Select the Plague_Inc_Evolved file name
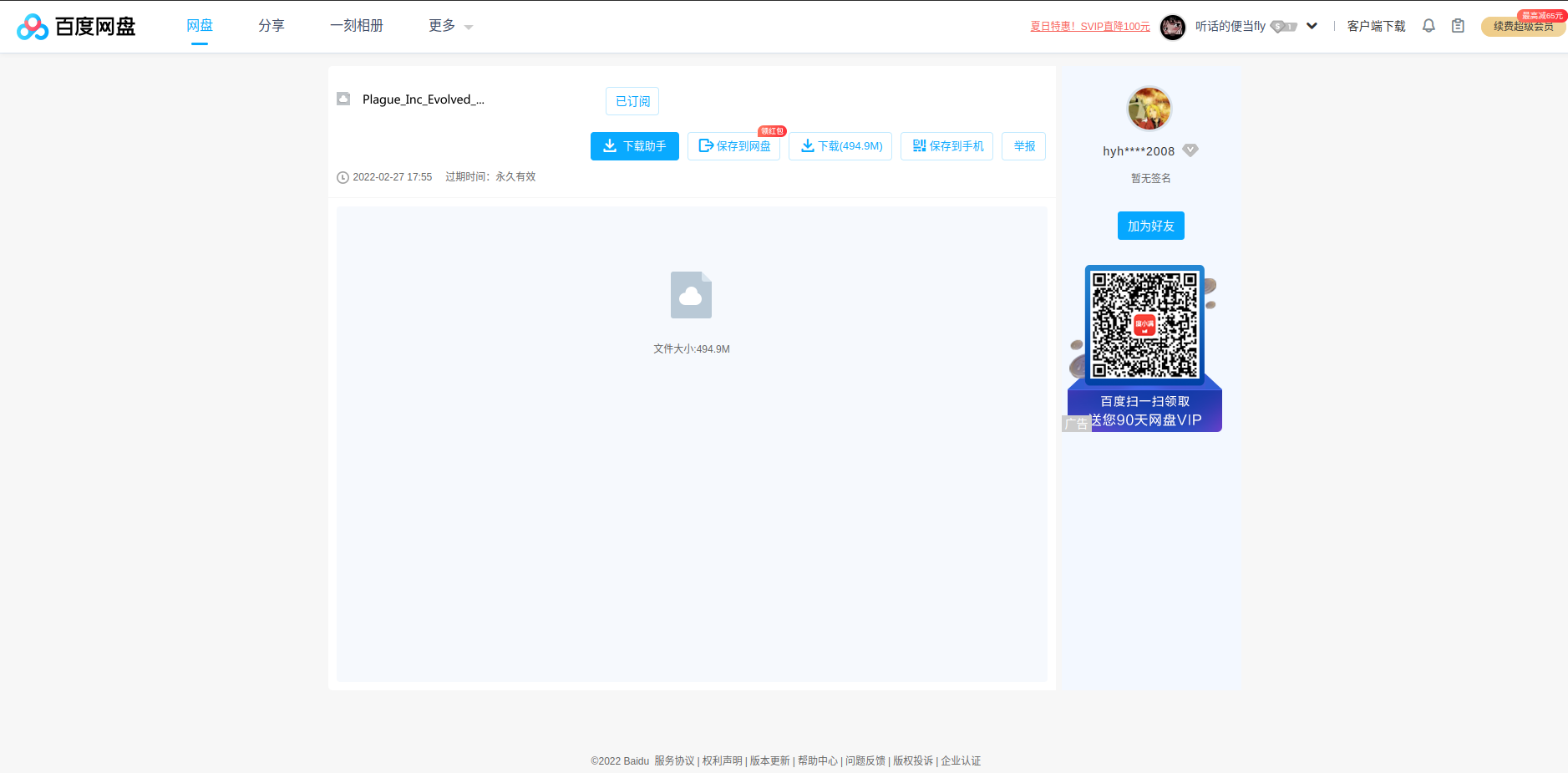1568x773 pixels. point(424,99)
